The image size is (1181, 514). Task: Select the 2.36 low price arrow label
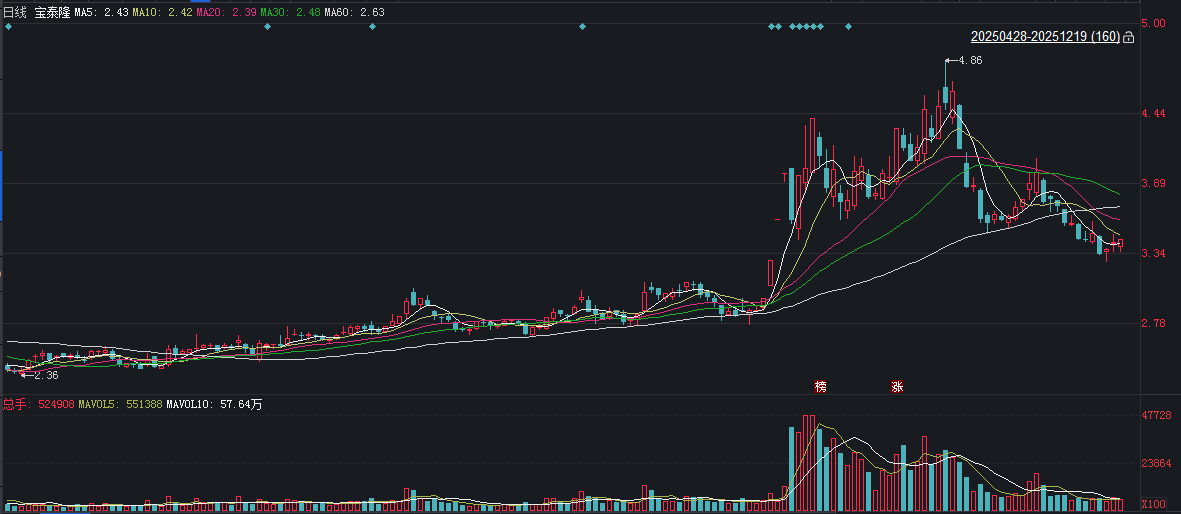(39, 375)
